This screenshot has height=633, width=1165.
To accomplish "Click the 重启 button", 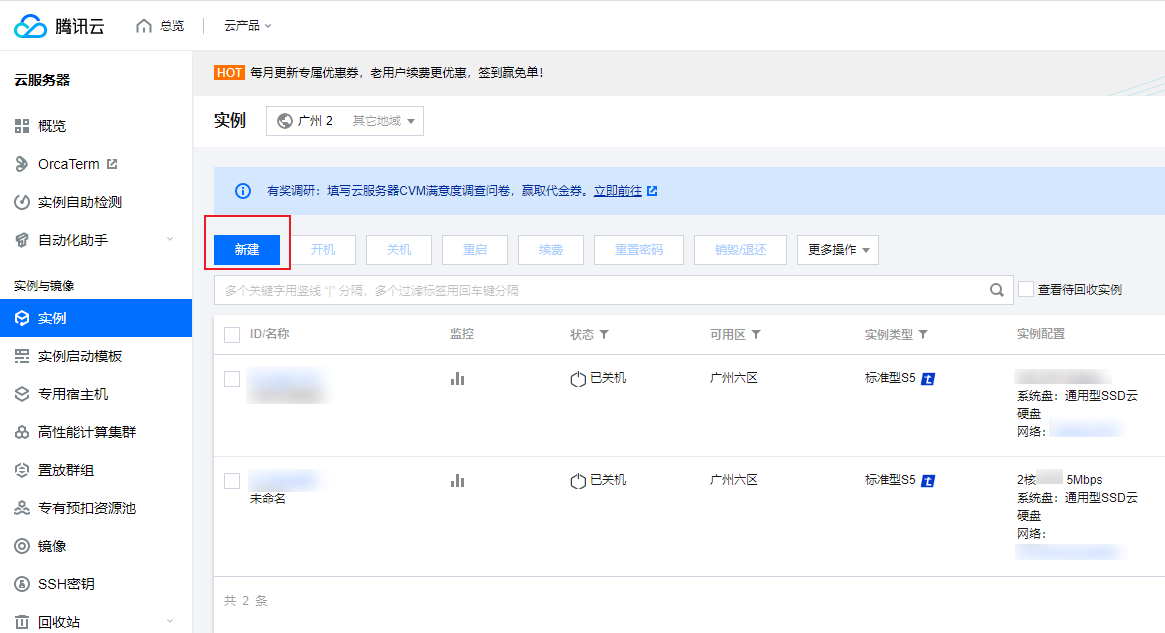I will (x=475, y=250).
